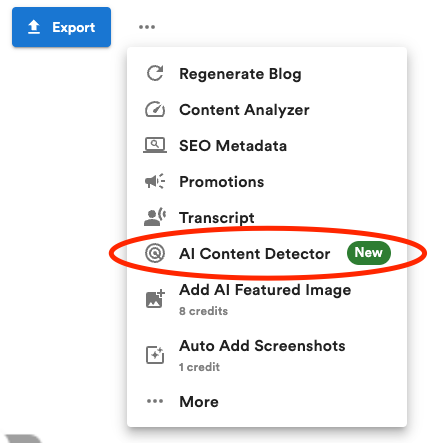Select Add AI Featured Image option
The image size is (431, 443).
(x=267, y=299)
